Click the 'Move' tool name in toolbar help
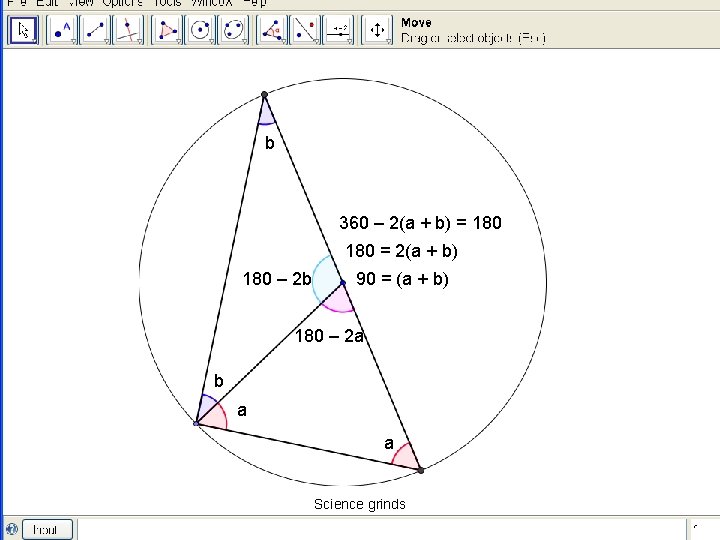Viewport: 720px width, 540px height. (416, 22)
